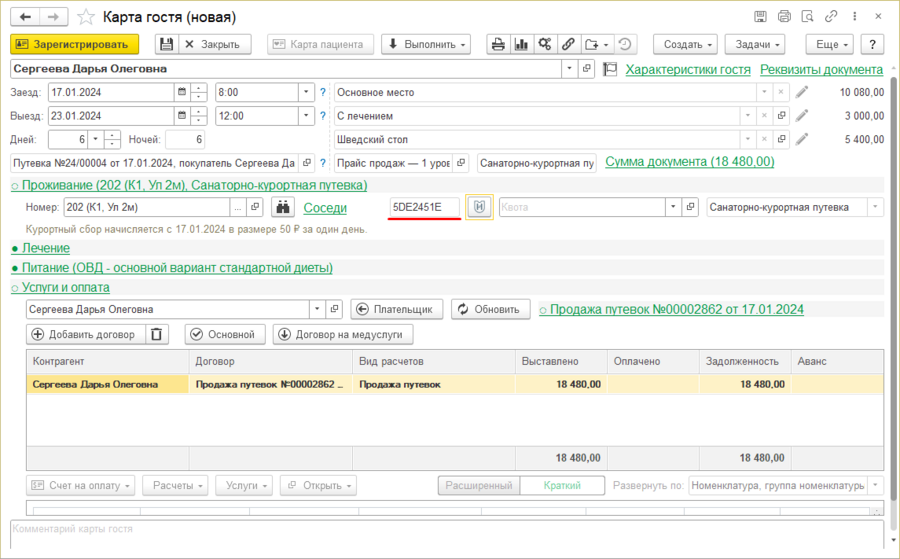Expand the Лечение section

[x=40, y=248]
